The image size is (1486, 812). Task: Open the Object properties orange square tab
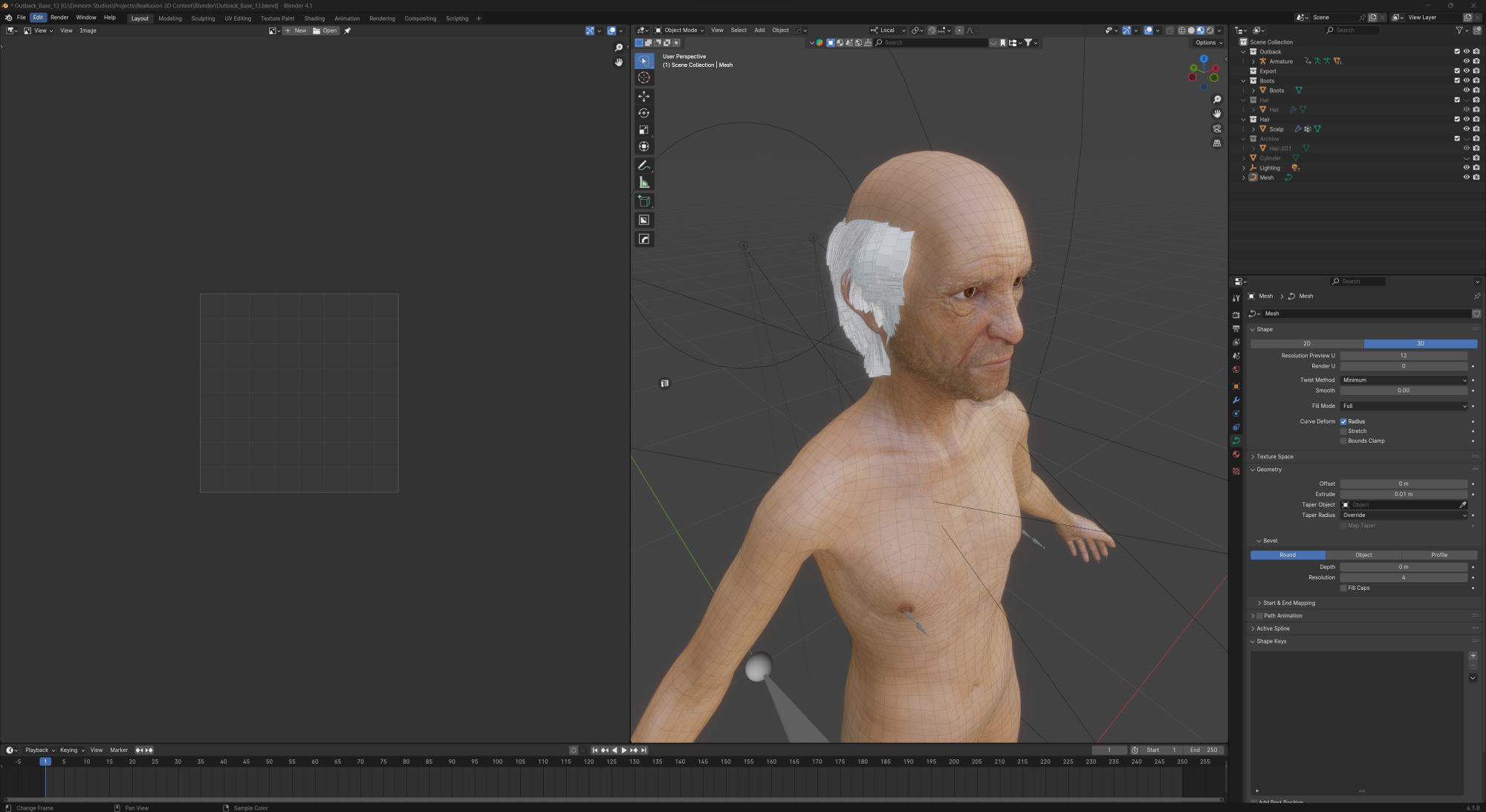point(1236,386)
